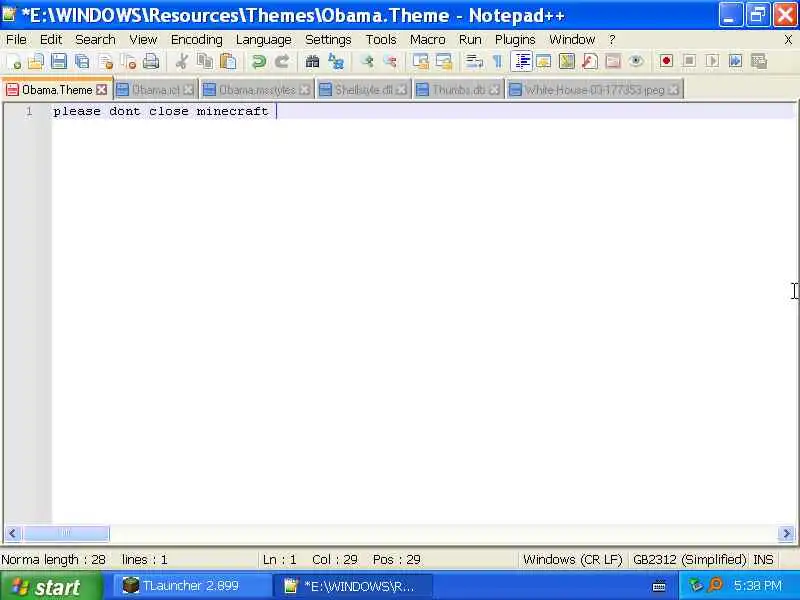Screen dimensions: 800x600
Task: Click the Close document toolbar icon
Action: [x=105, y=62]
